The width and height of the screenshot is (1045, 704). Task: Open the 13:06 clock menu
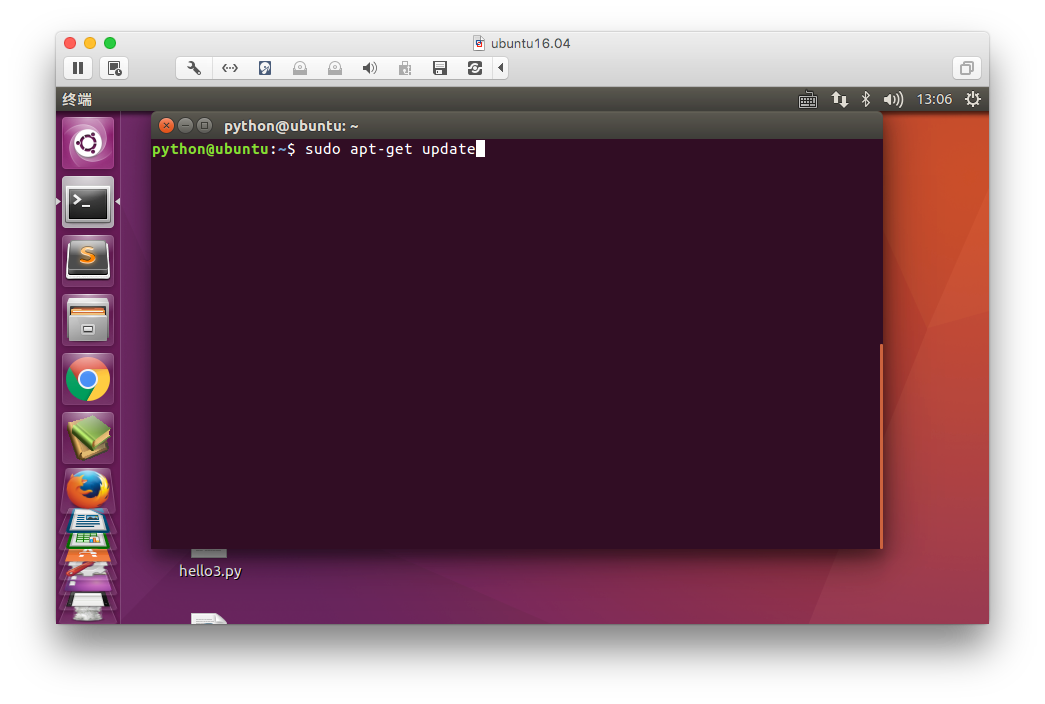934,100
